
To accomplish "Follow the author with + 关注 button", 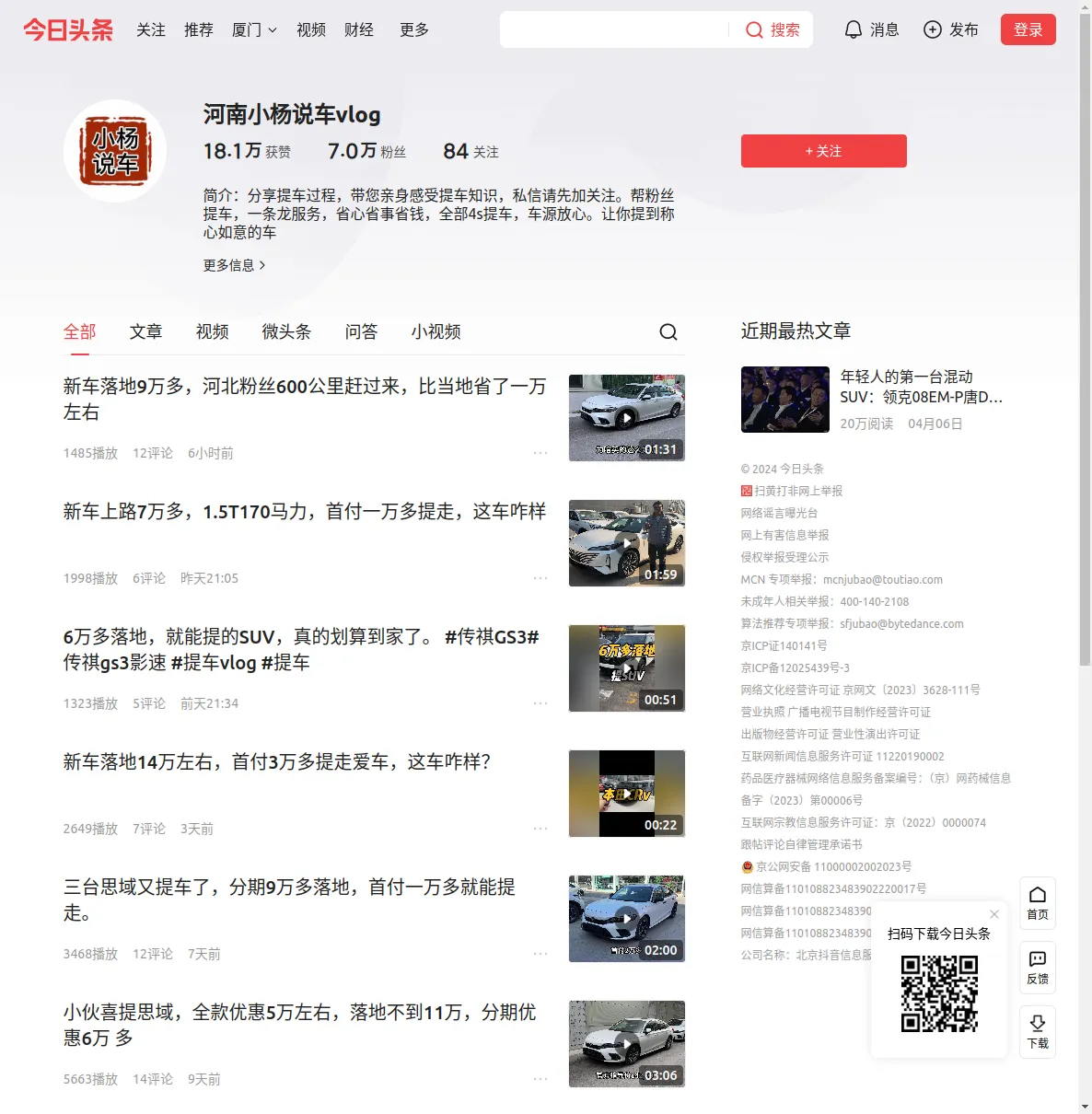I will 824,151.
